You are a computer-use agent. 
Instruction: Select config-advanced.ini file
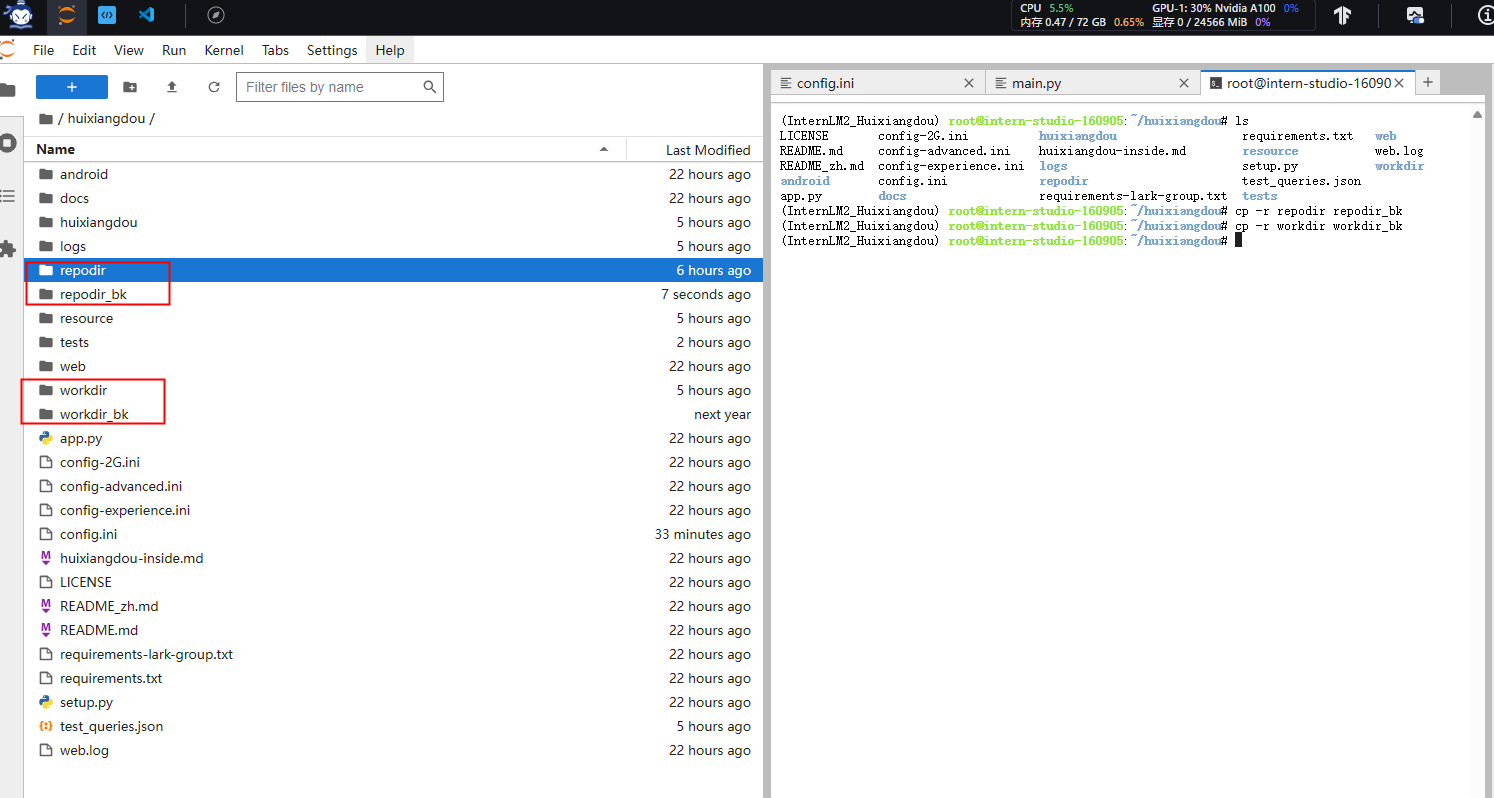[395, 486]
